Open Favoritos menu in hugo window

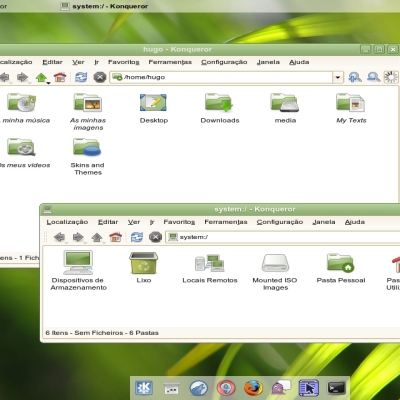point(124,62)
